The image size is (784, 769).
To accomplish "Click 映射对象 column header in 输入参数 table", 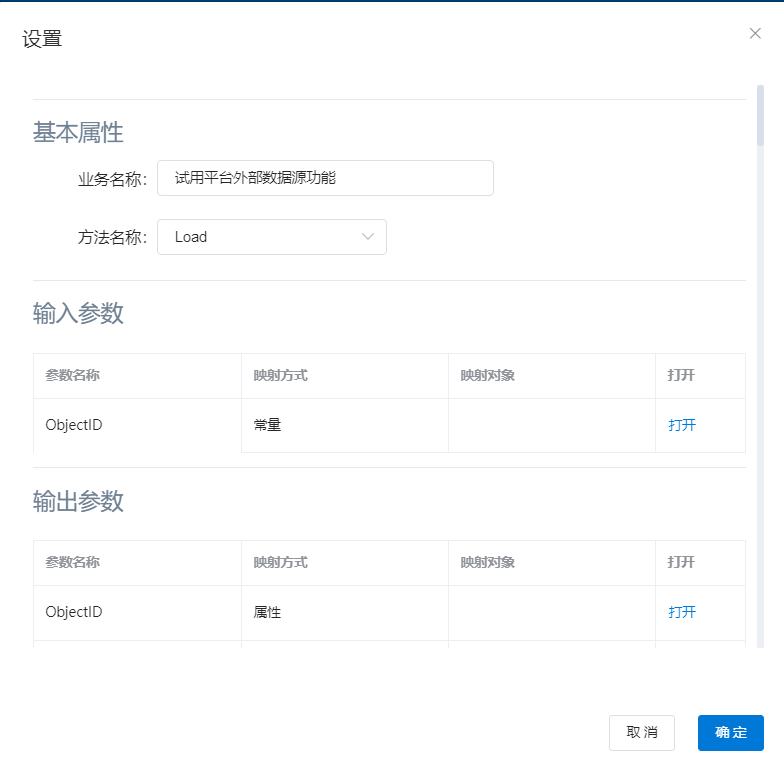I will point(487,375).
